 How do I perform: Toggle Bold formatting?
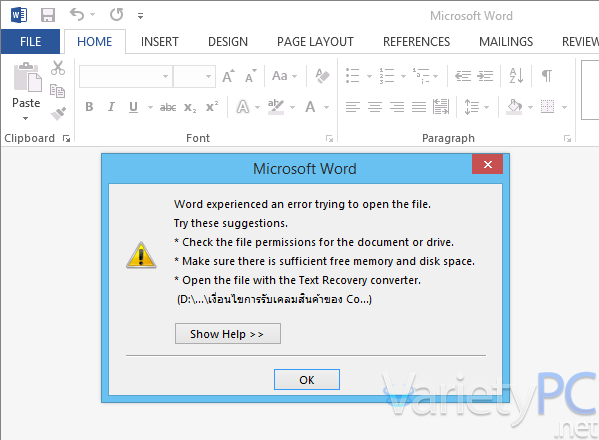coord(89,107)
